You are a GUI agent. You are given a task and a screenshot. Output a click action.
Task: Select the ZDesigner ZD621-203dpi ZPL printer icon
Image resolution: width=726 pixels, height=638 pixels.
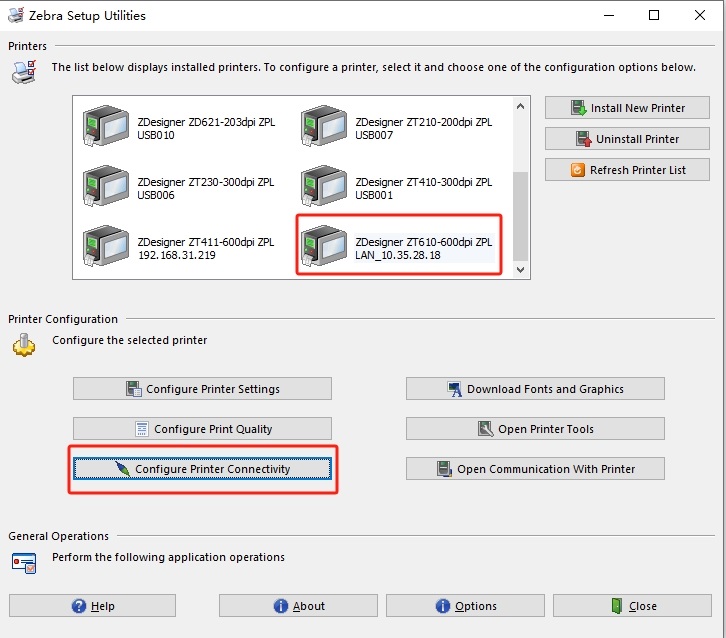click(x=106, y=125)
